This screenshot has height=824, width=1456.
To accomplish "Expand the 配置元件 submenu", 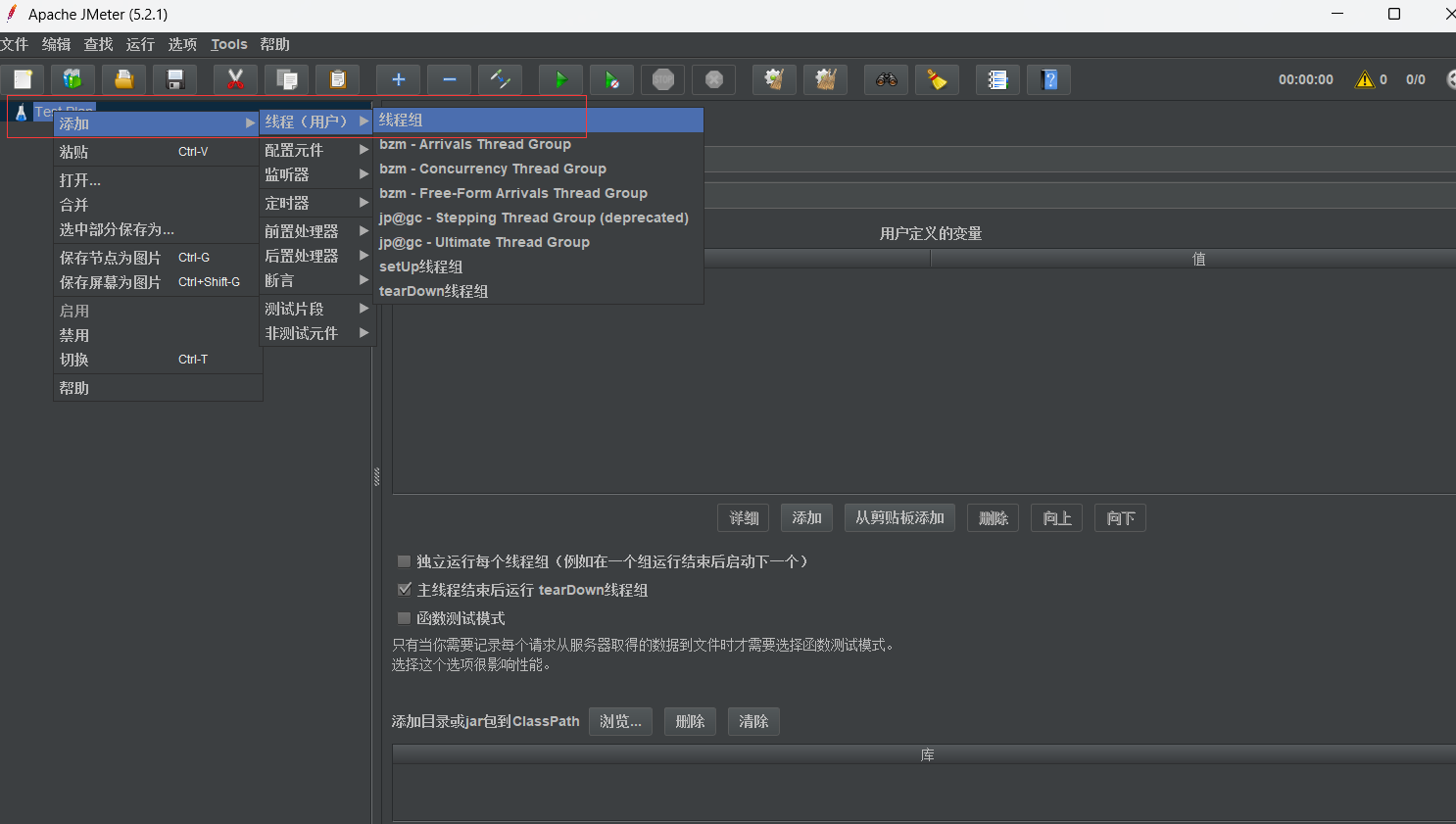I will pyautogui.click(x=316, y=150).
